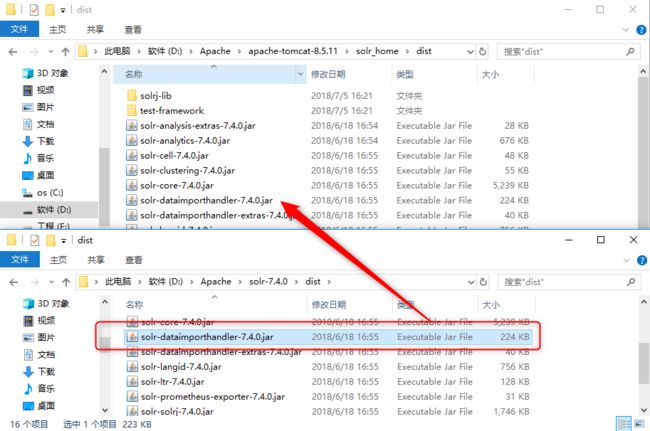Screen dimensions: 650x431
Task: Open the 查看 tab in the top window
Action: click(133, 29)
